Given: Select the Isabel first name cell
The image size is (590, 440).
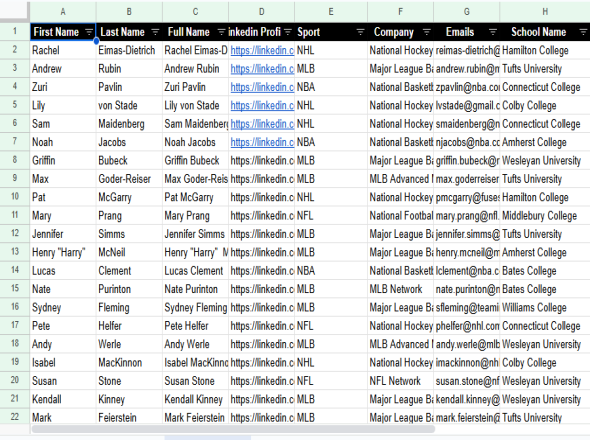Looking at the screenshot, I should [x=63, y=363].
